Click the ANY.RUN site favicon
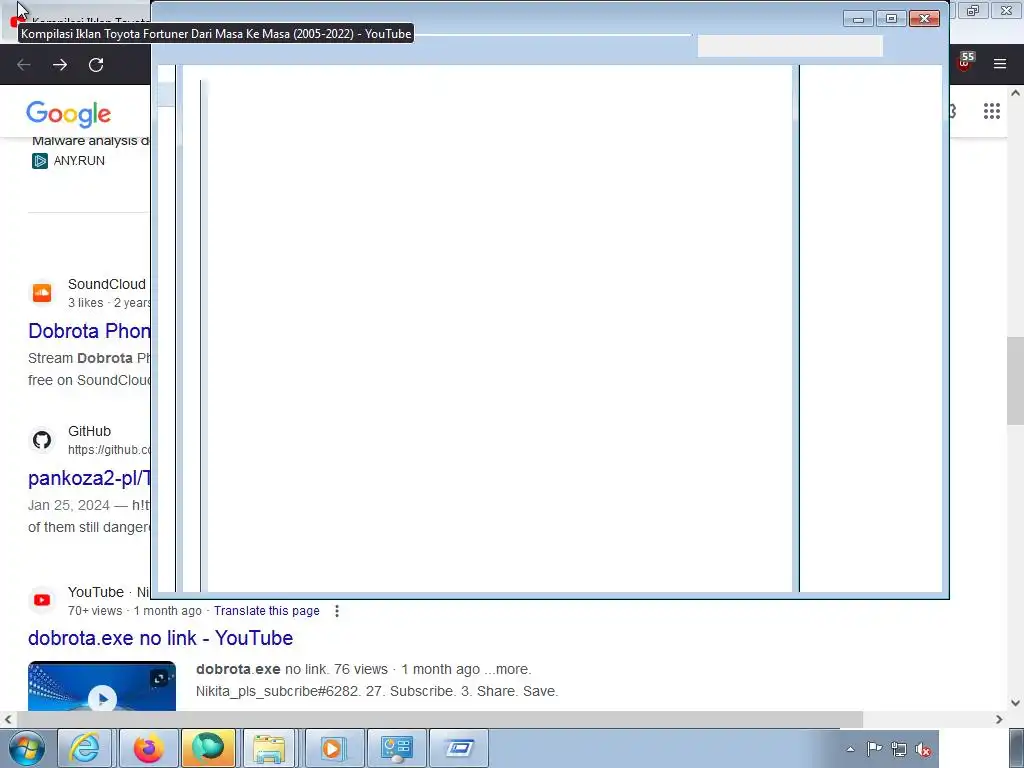The image size is (1024, 768). tap(40, 161)
